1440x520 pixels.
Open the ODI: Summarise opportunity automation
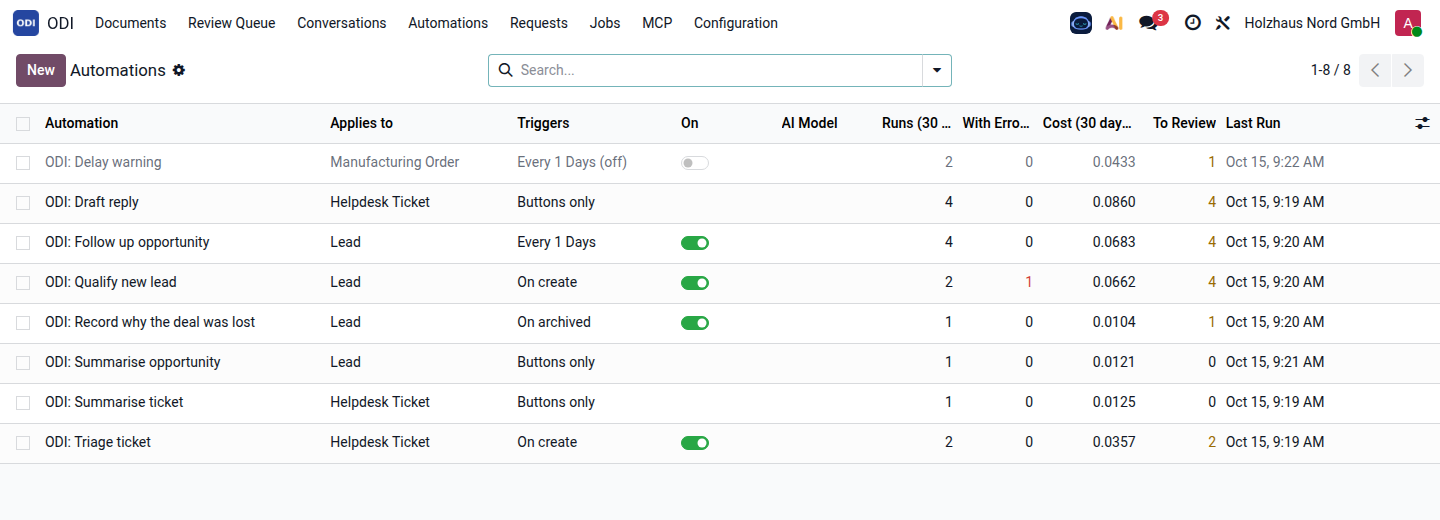tap(133, 362)
